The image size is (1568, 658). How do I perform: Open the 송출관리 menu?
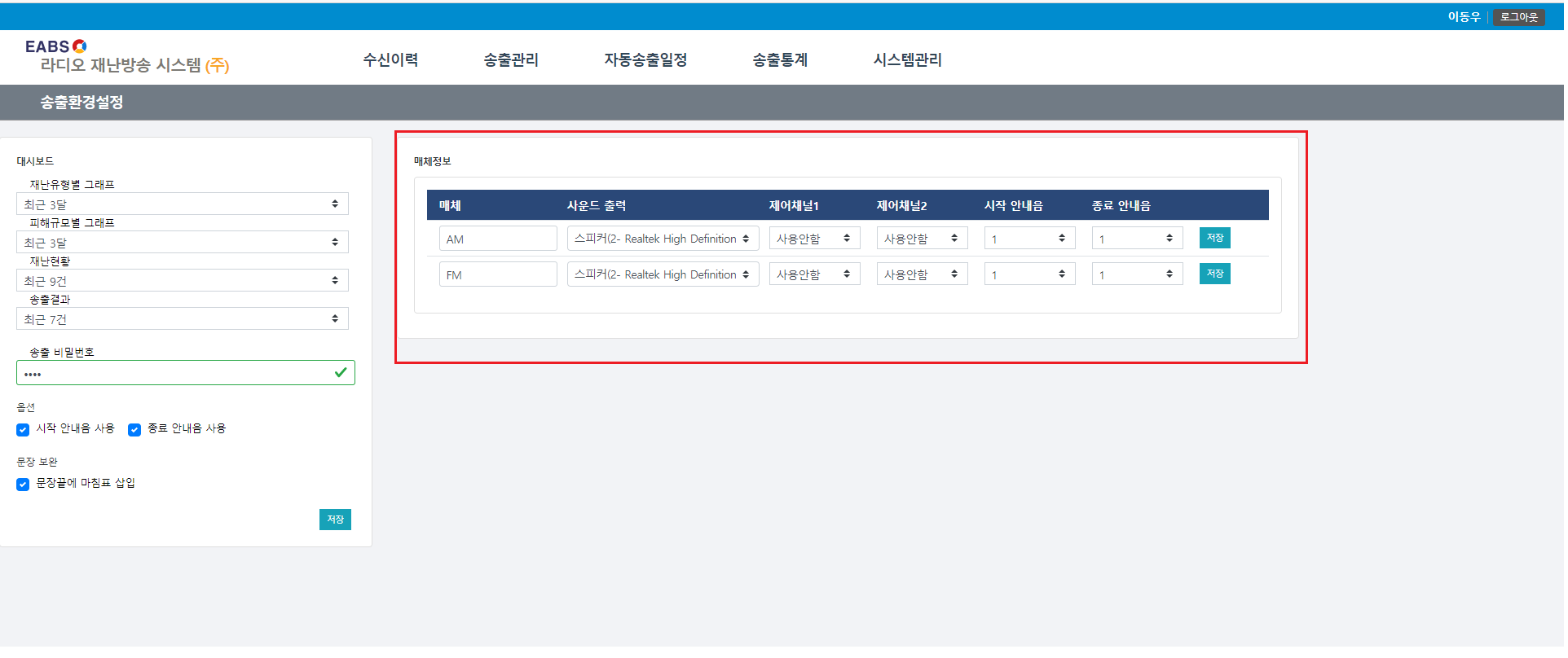(x=511, y=59)
